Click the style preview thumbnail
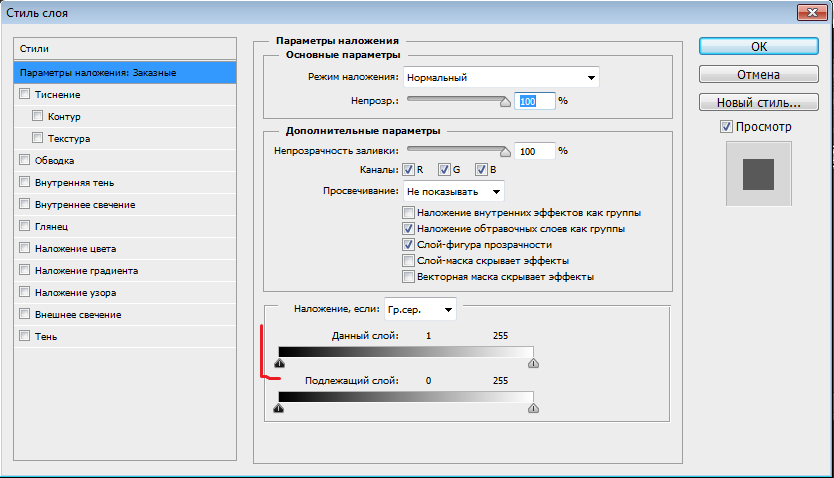The height and width of the screenshot is (478, 834). [x=758, y=174]
